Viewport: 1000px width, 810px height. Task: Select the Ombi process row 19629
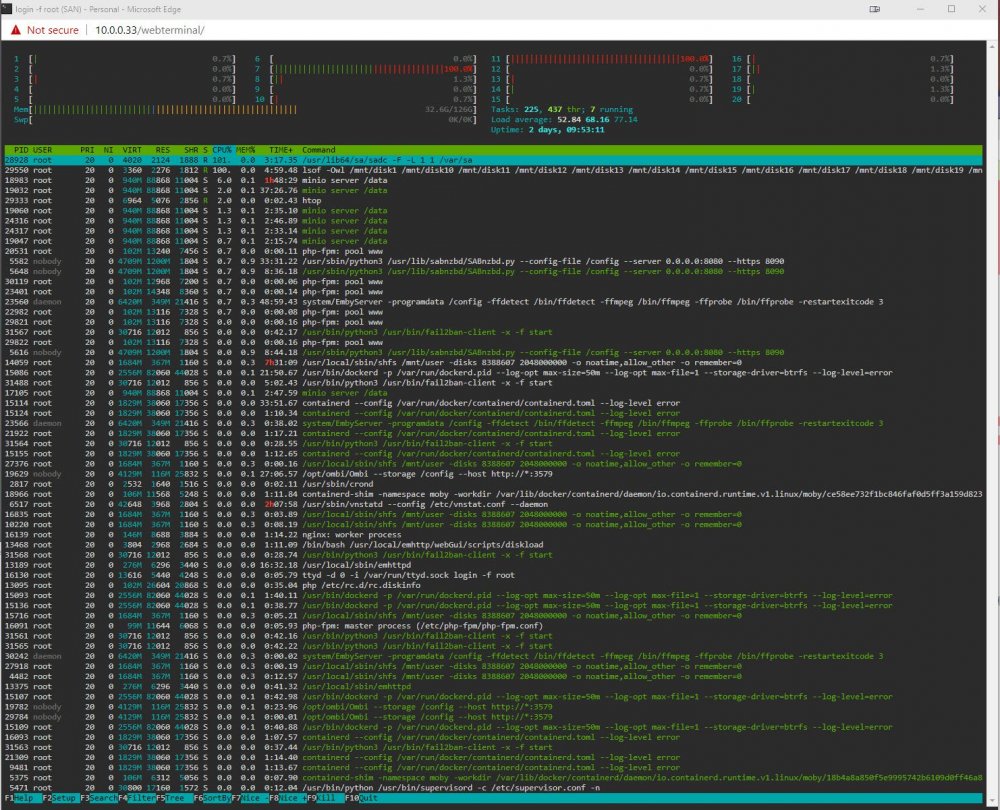[x=493, y=474]
